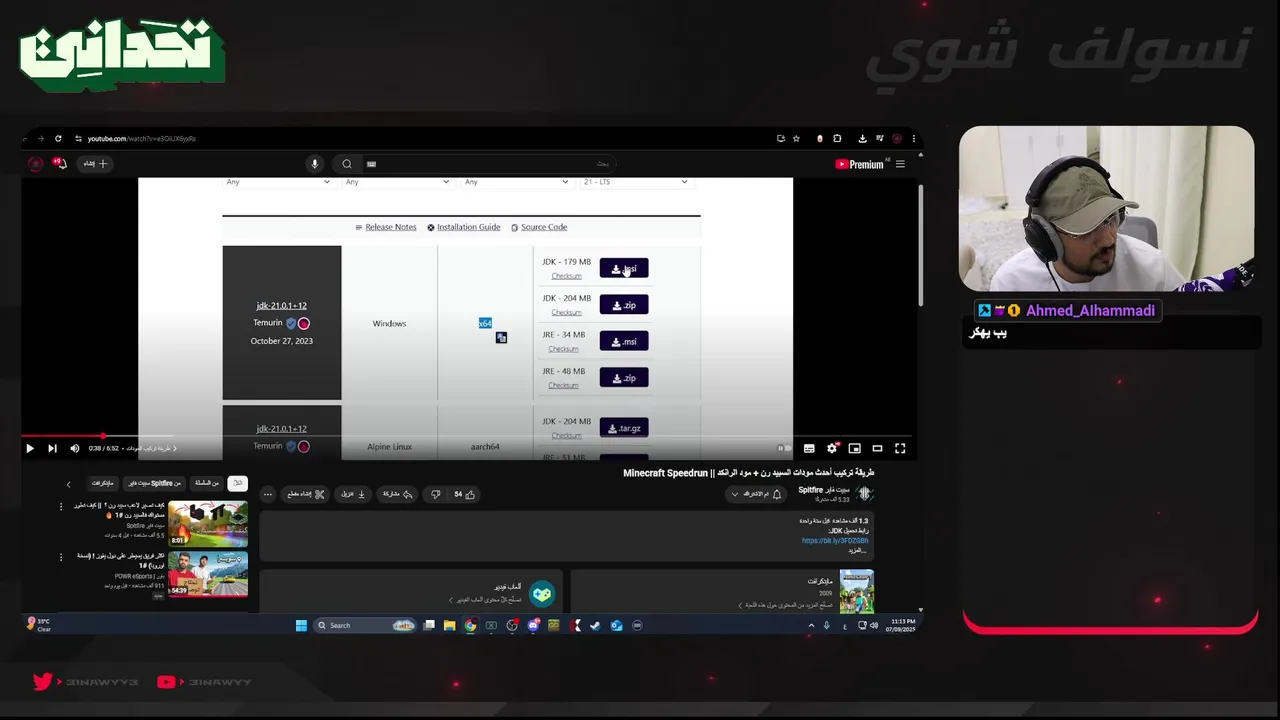
Task: Open the Windows Start menu
Action: pos(301,626)
